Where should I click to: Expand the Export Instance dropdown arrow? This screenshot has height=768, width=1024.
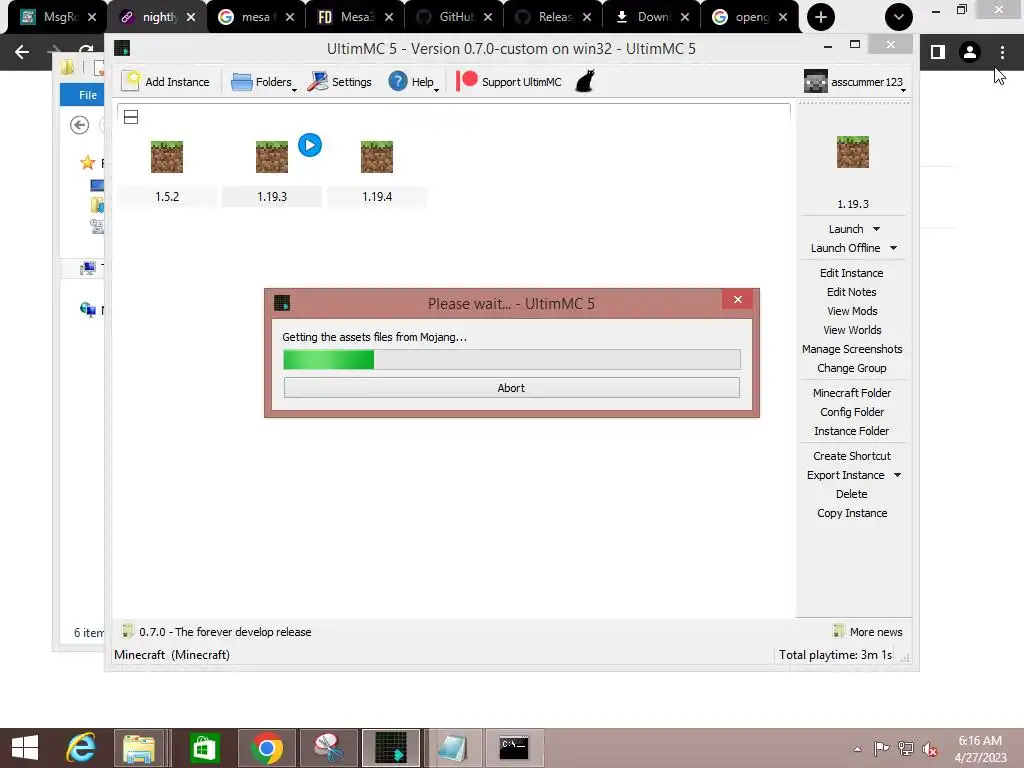(x=897, y=475)
